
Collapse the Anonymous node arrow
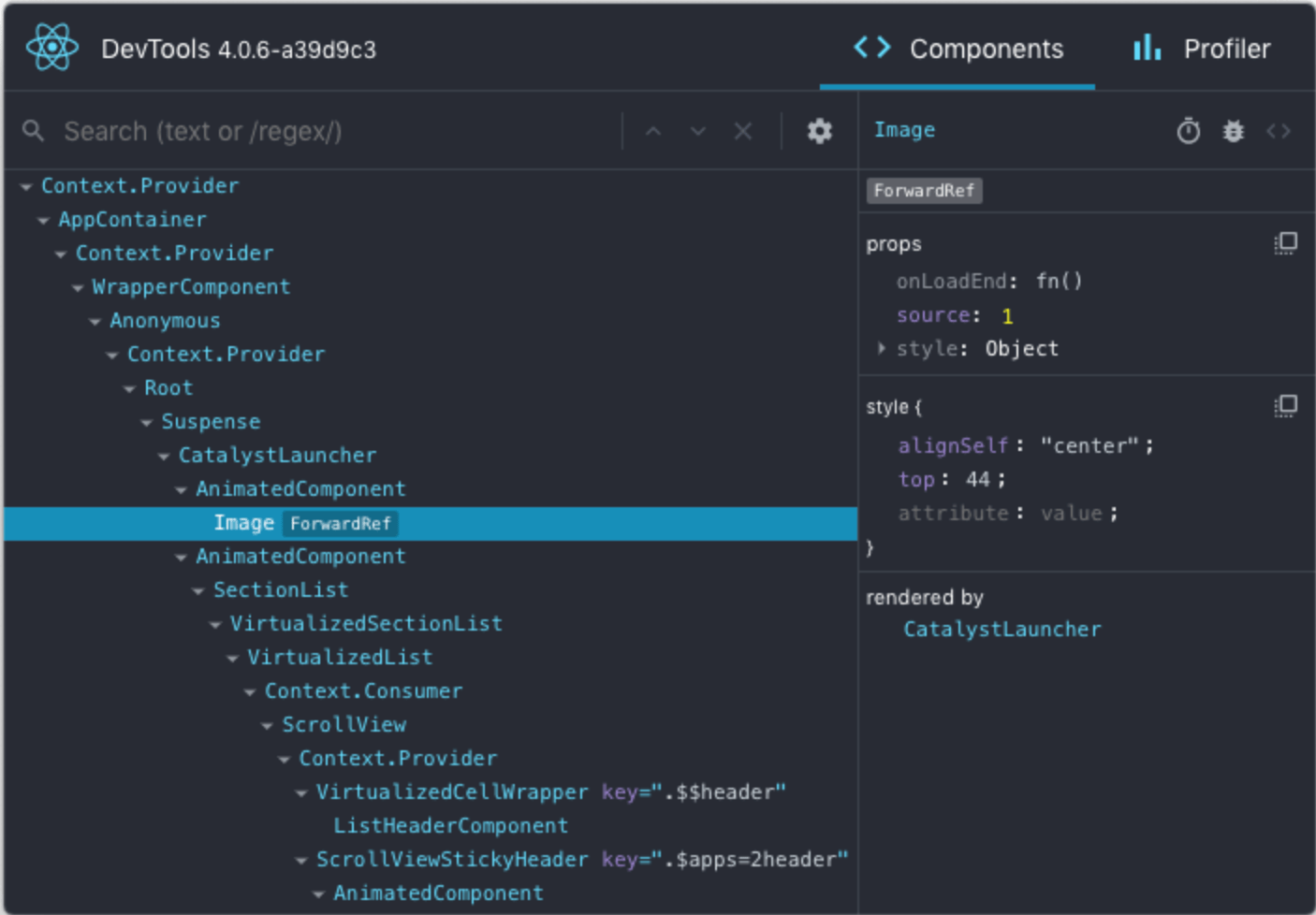pos(95,322)
